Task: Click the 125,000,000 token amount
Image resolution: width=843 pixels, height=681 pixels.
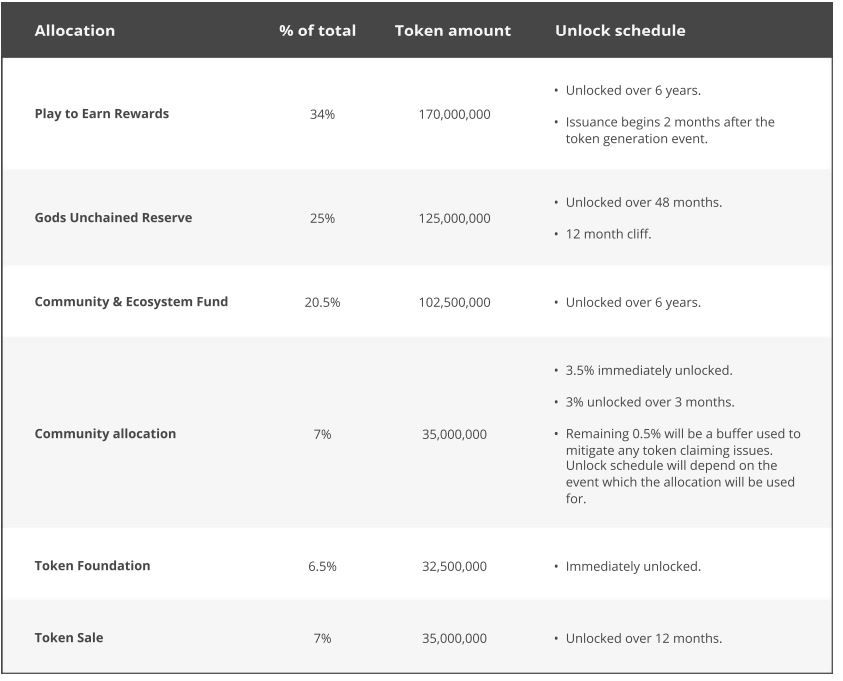Action: click(454, 219)
